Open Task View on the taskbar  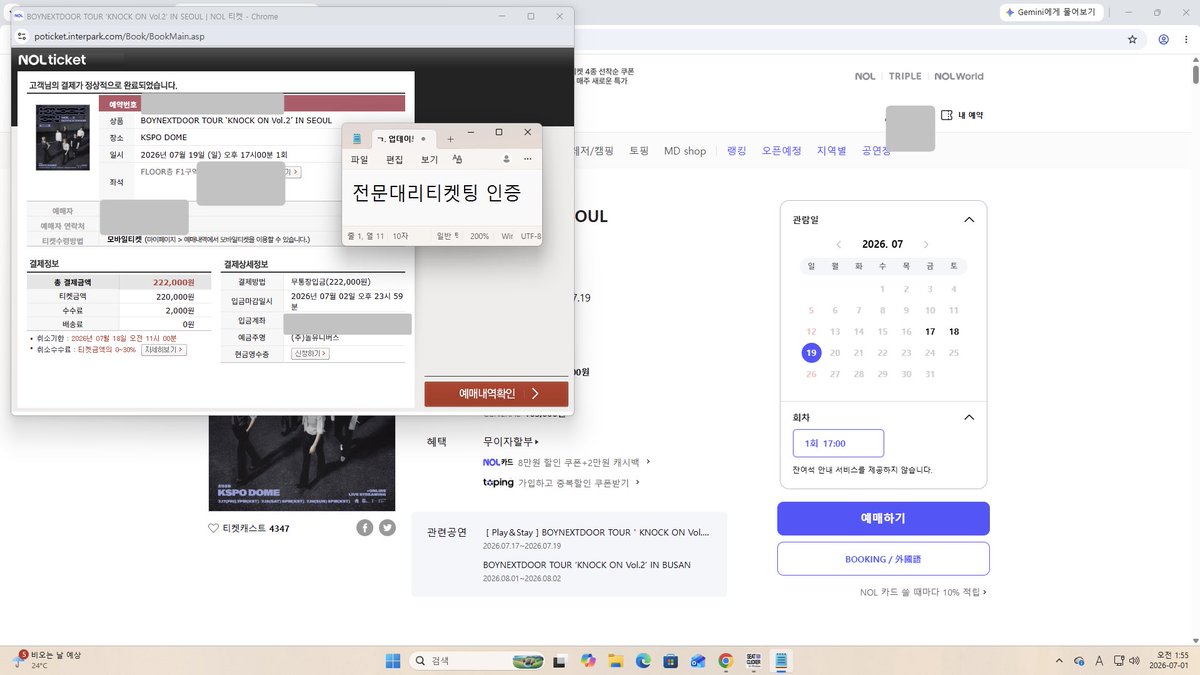561,661
